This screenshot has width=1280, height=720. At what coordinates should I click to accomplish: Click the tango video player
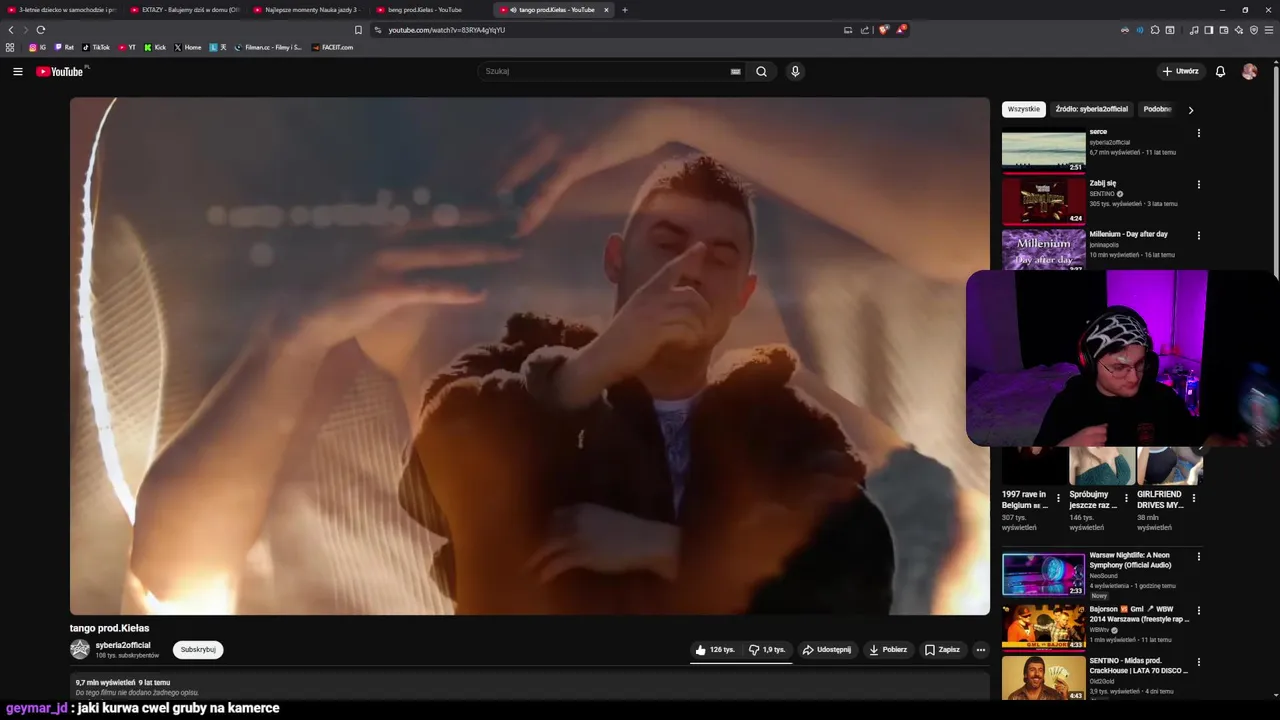(530, 356)
